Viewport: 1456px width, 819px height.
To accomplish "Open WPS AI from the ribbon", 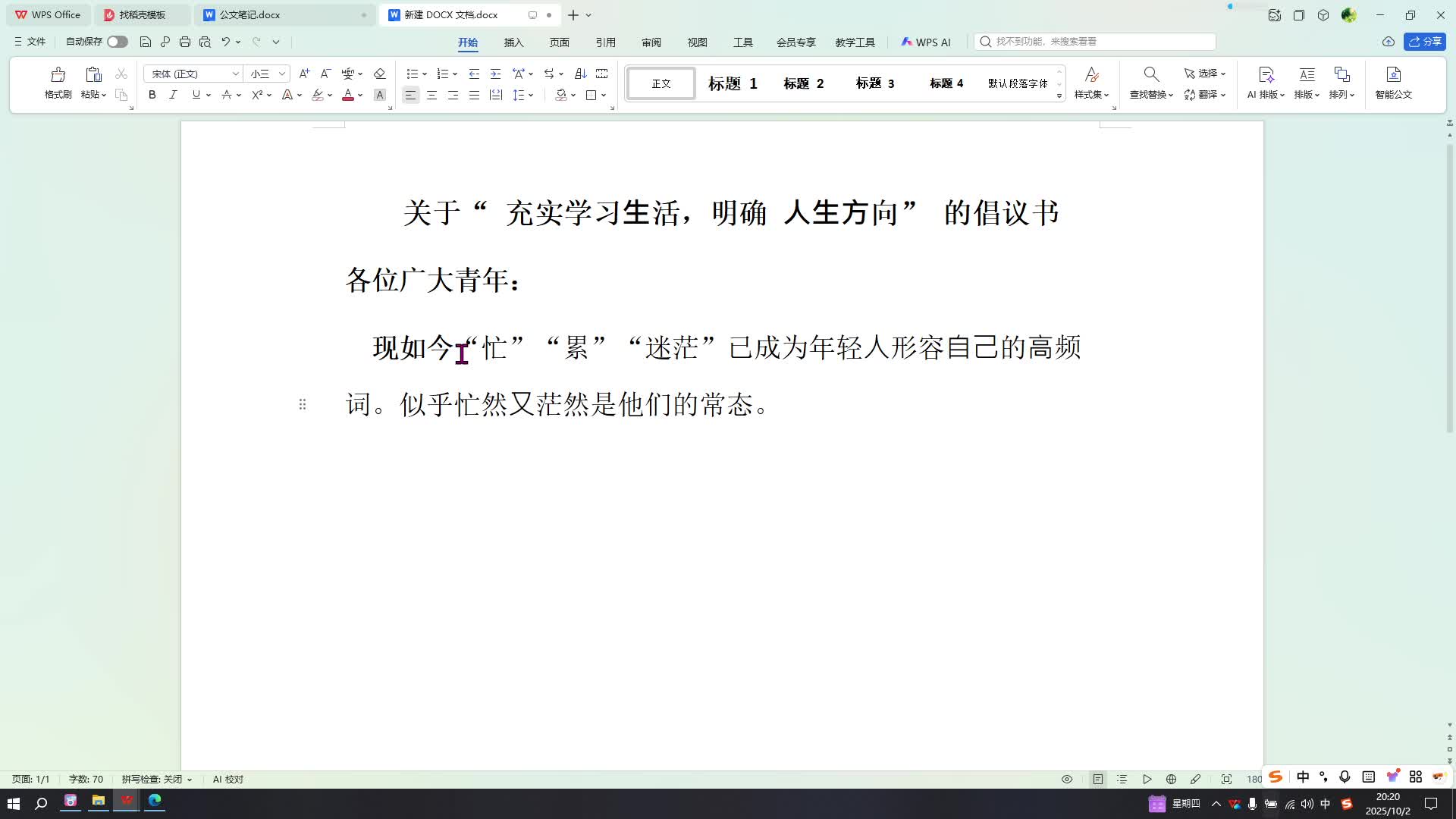I will 927,42.
